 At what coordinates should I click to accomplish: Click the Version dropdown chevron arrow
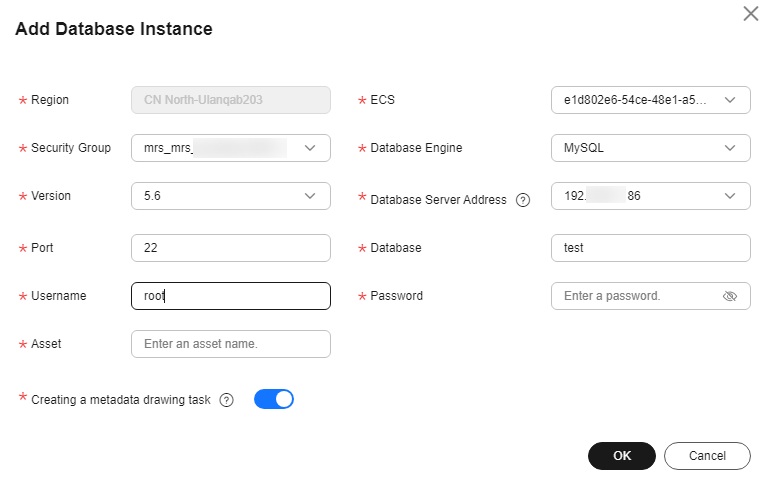tap(310, 196)
